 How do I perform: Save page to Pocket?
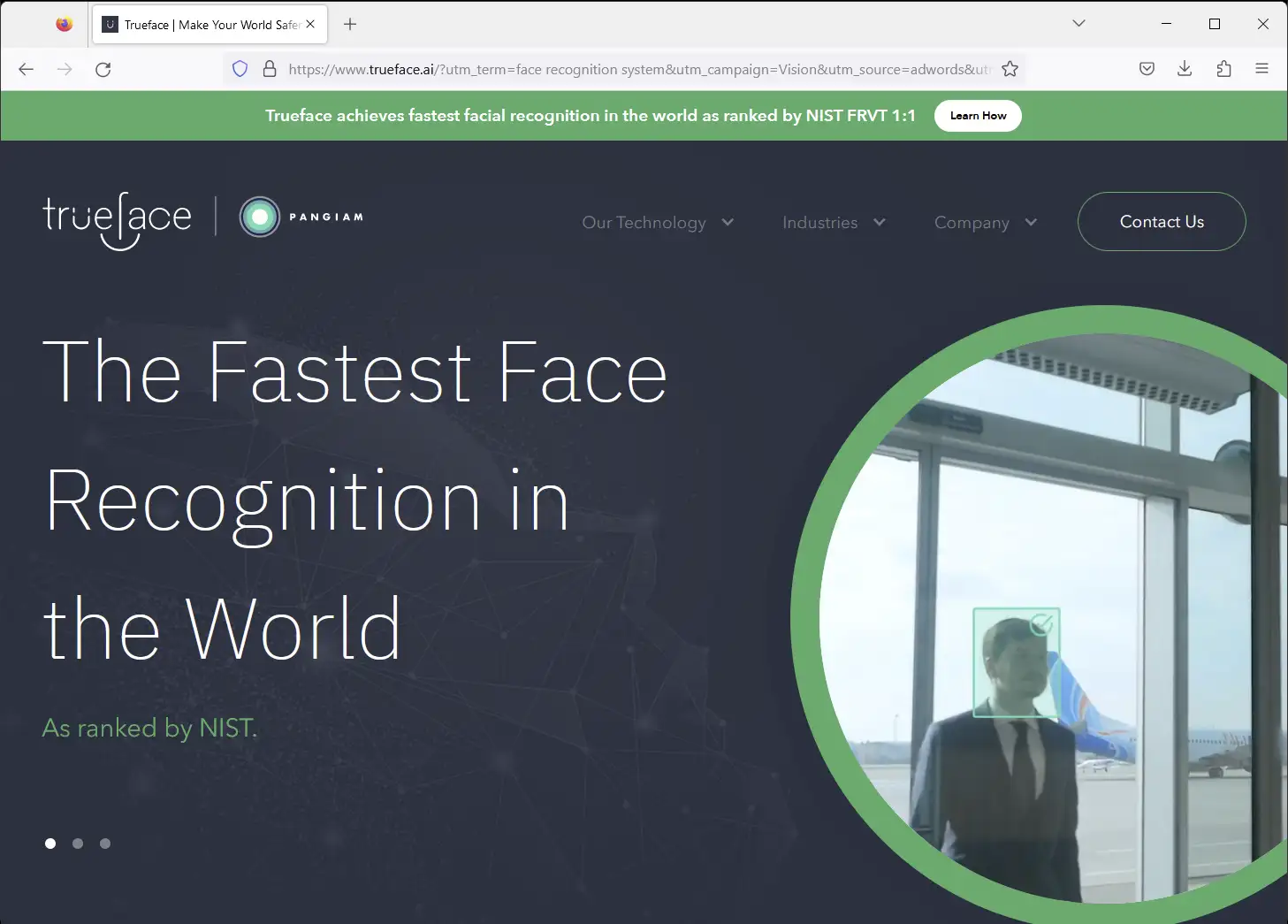[1146, 68]
